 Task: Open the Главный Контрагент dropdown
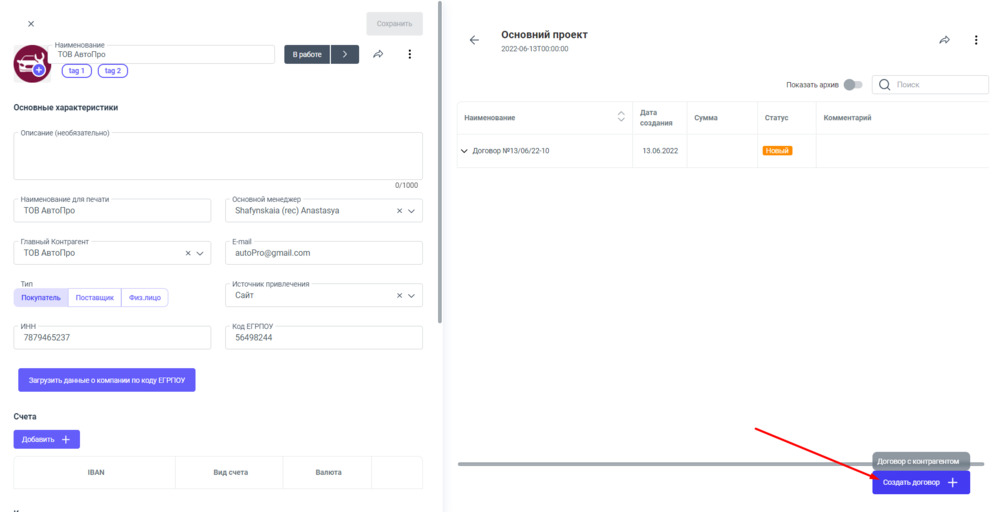click(x=201, y=254)
